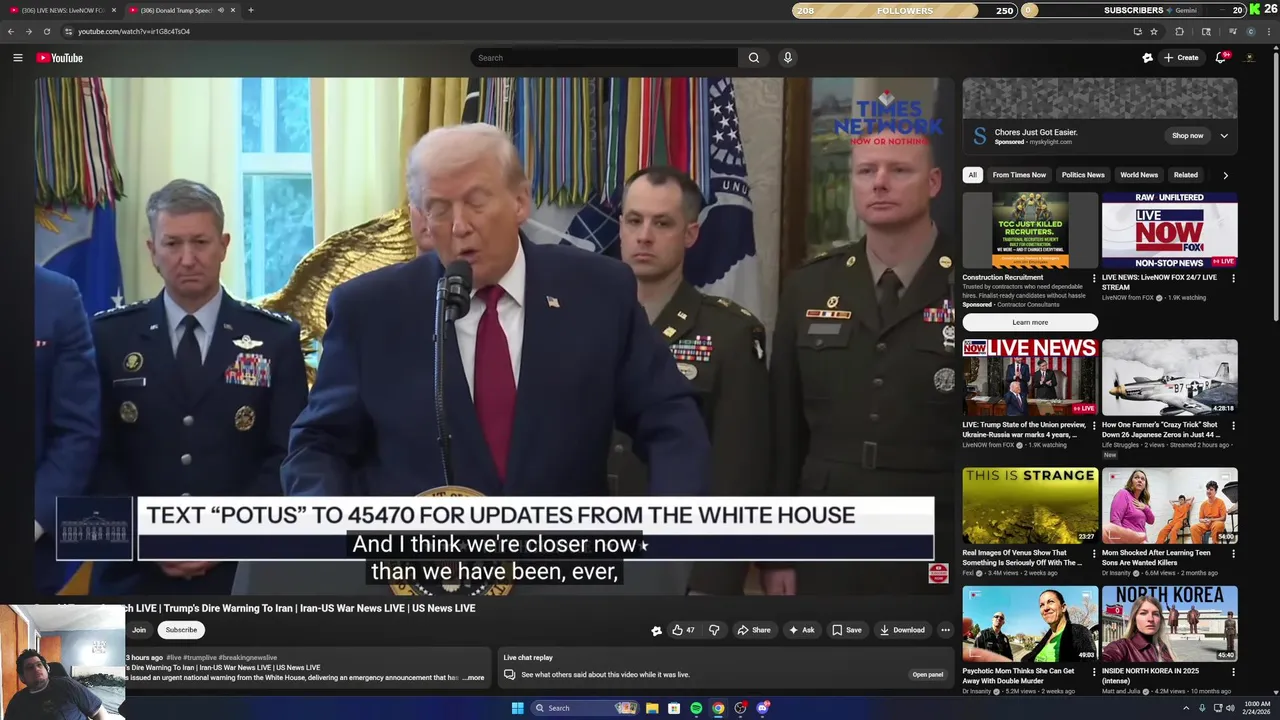Viewport: 1280px width, 720px height.
Task: Go to the YouTube home logo
Action: coord(60,58)
